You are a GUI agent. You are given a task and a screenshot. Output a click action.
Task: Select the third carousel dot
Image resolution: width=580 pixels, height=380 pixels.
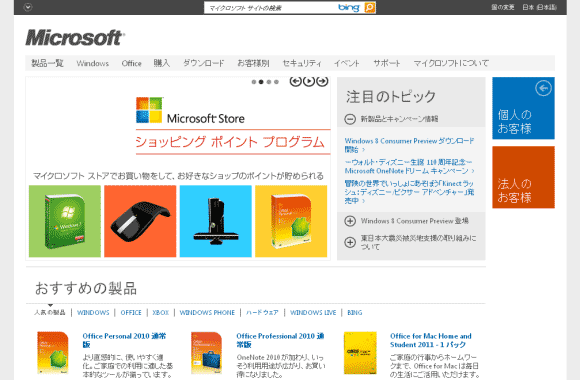point(269,82)
